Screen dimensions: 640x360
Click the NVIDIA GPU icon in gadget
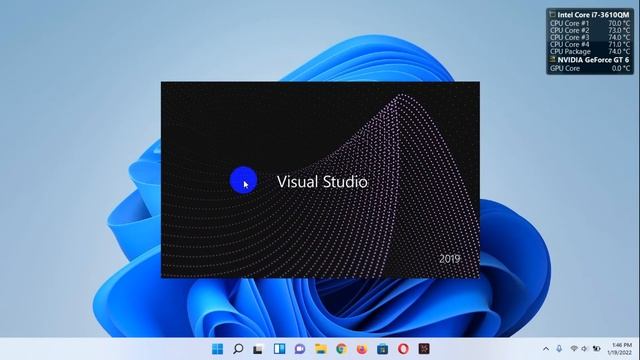tap(553, 60)
